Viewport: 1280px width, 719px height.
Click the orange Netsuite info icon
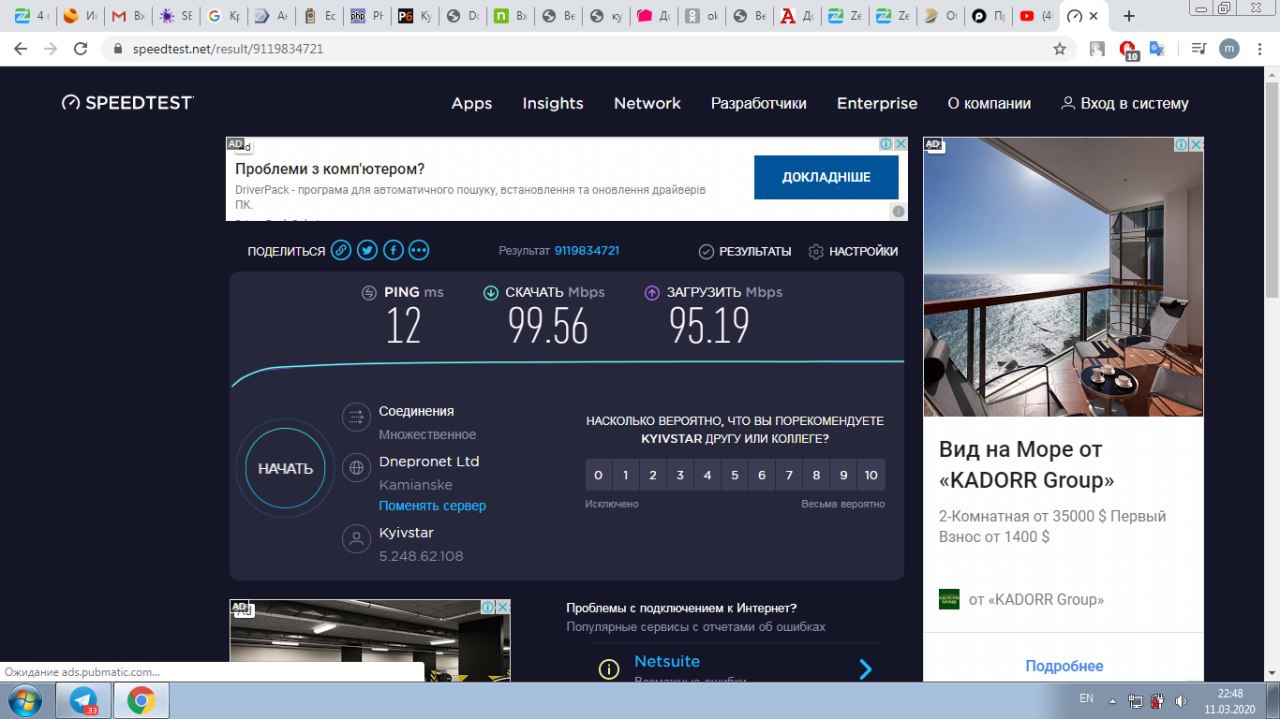click(x=609, y=669)
